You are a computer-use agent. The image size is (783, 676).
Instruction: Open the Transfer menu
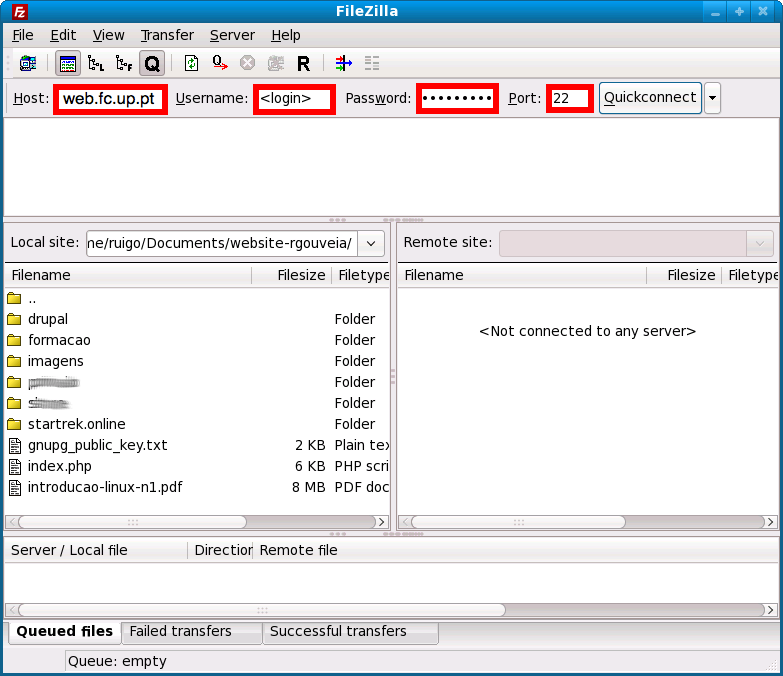(x=167, y=35)
